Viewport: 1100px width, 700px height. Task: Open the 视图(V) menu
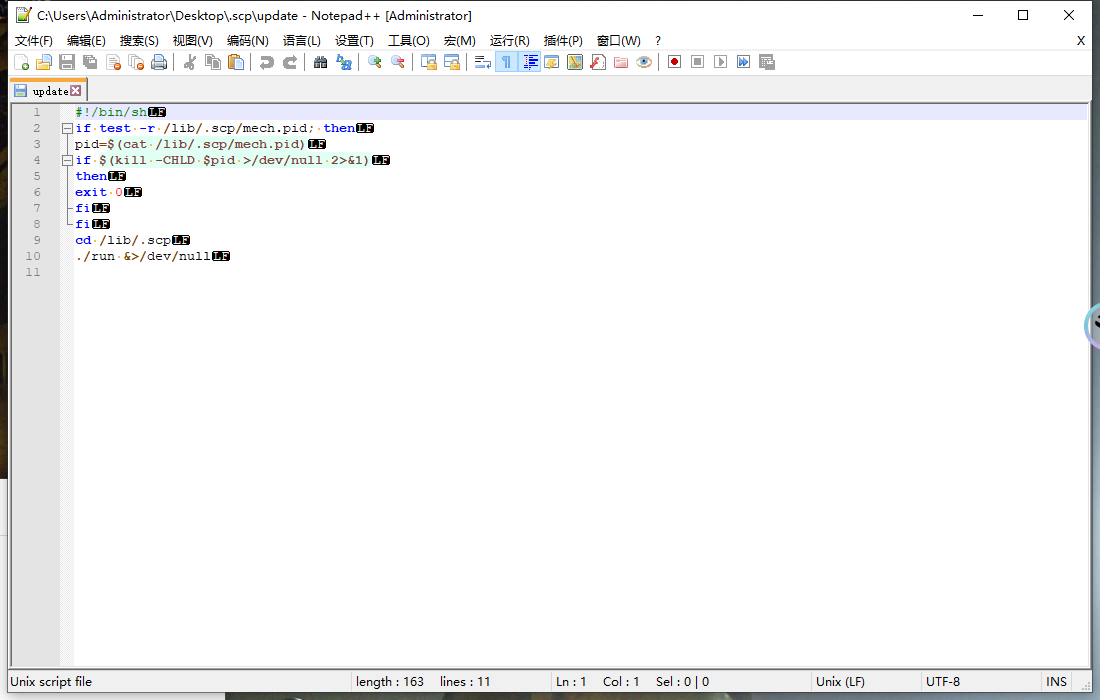tap(193, 41)
